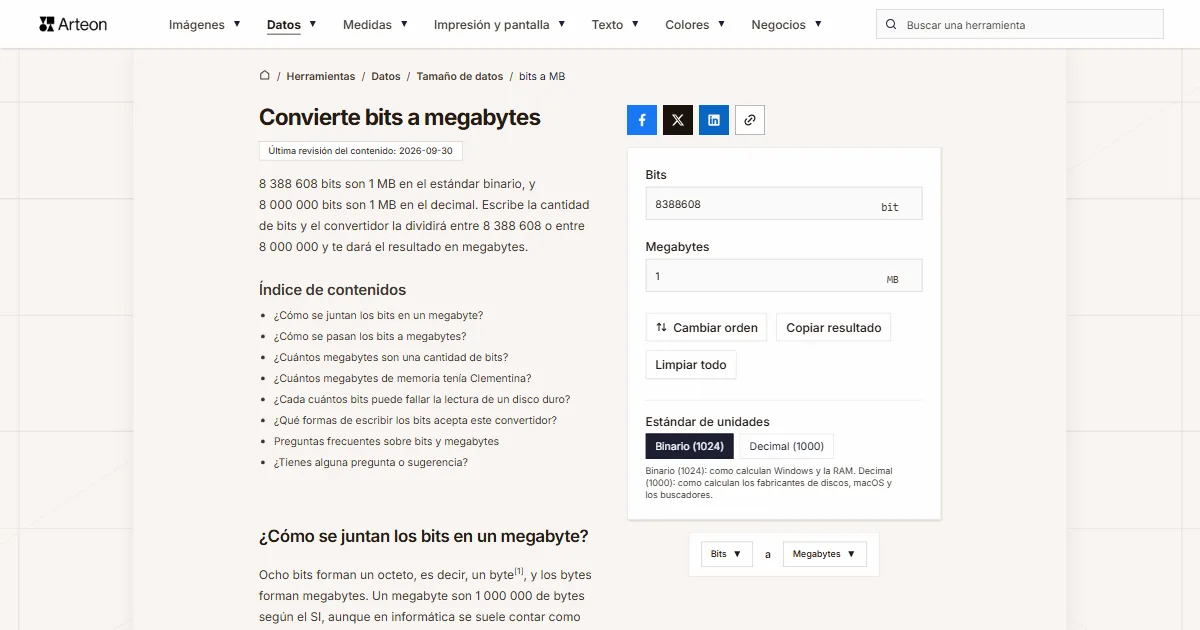
Task: Click Copiar resultado button
Action: [x=834, y=327]
